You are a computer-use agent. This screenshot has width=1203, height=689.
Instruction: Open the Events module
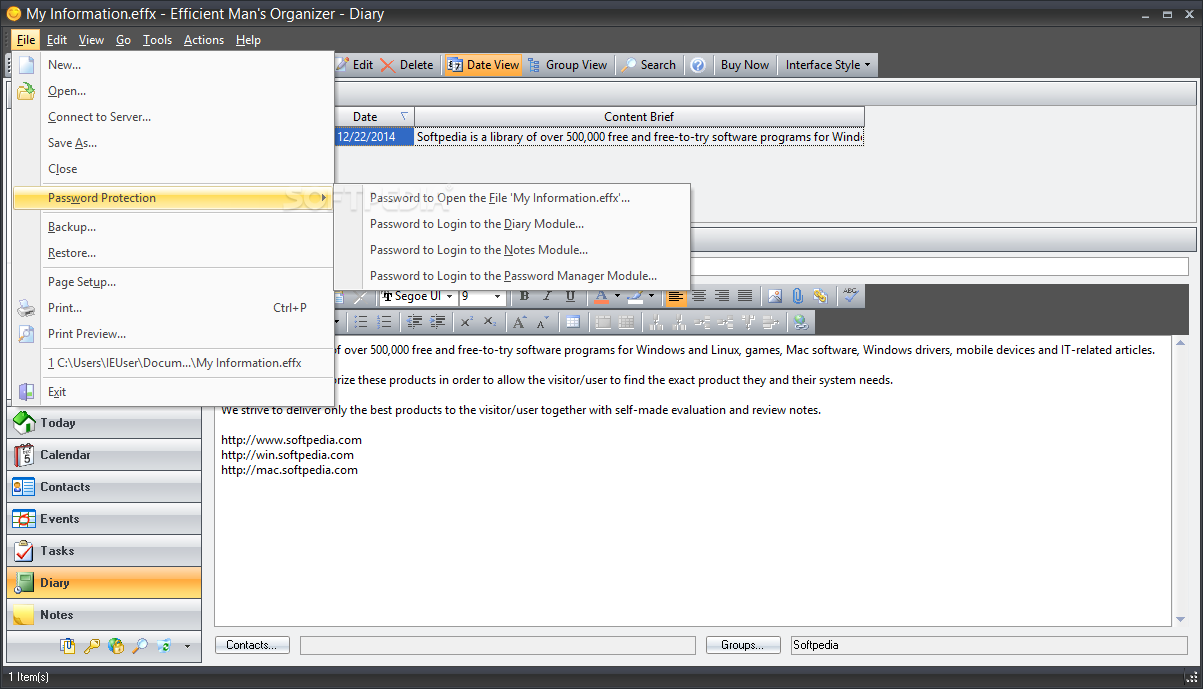tap(104, 519)
